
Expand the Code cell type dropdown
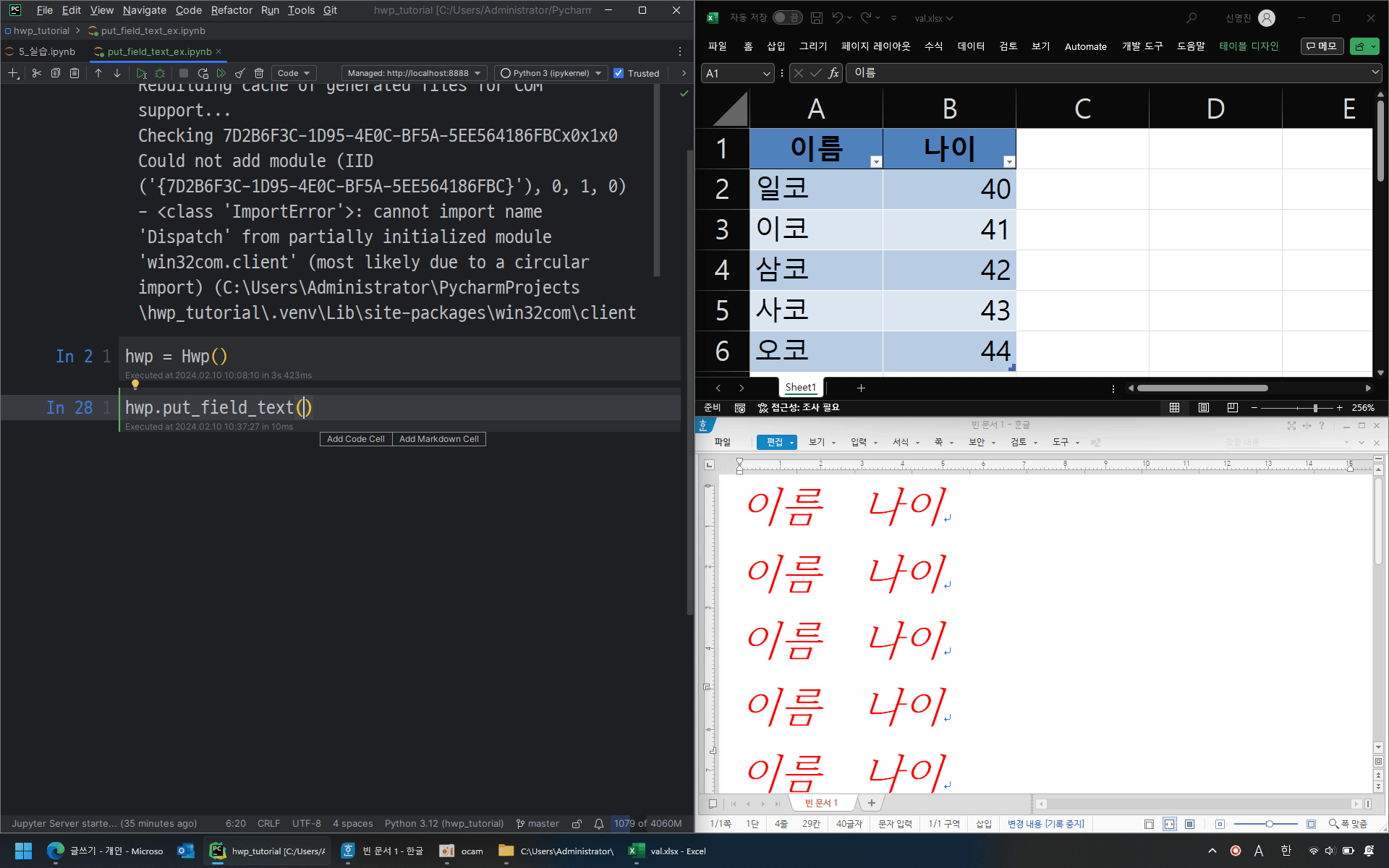[x=294, y=73]
